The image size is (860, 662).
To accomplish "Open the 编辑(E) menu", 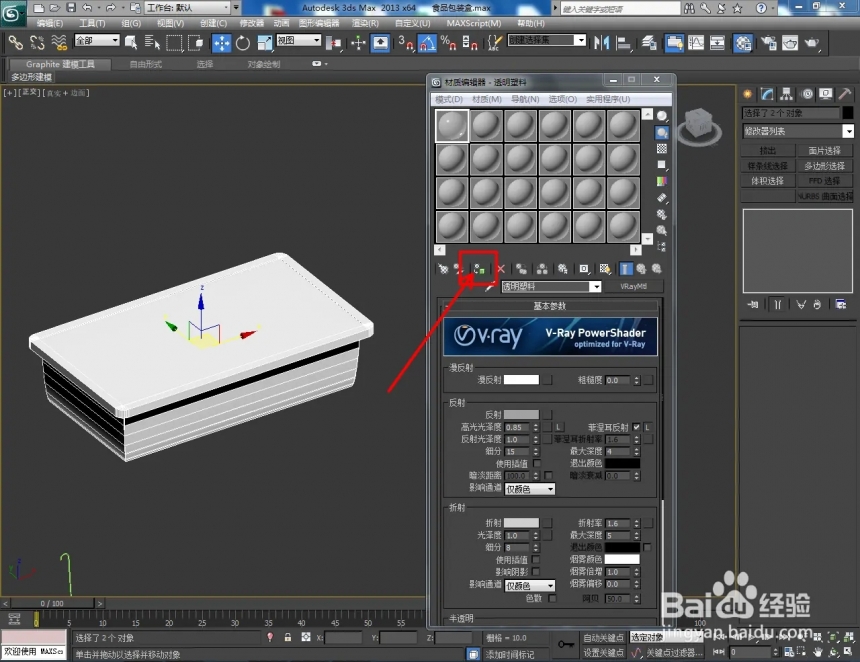I will (49, 23).
